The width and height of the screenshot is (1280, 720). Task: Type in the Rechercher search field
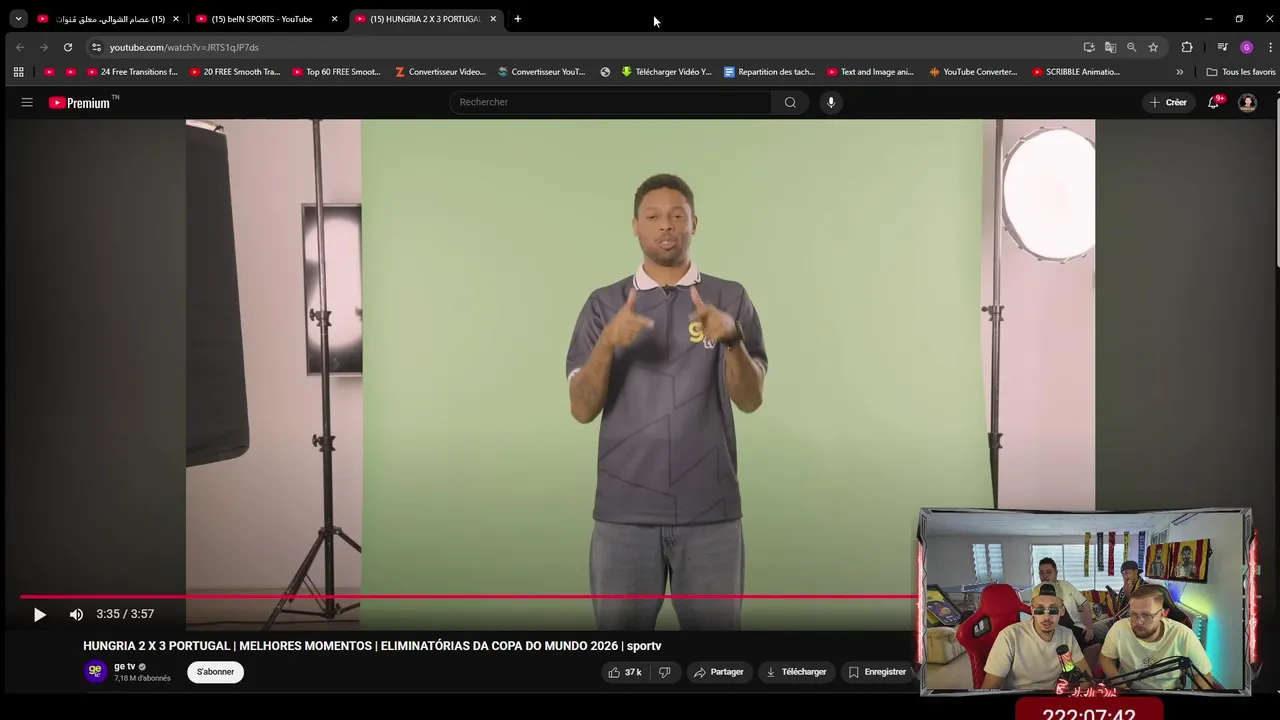(610, 102)
